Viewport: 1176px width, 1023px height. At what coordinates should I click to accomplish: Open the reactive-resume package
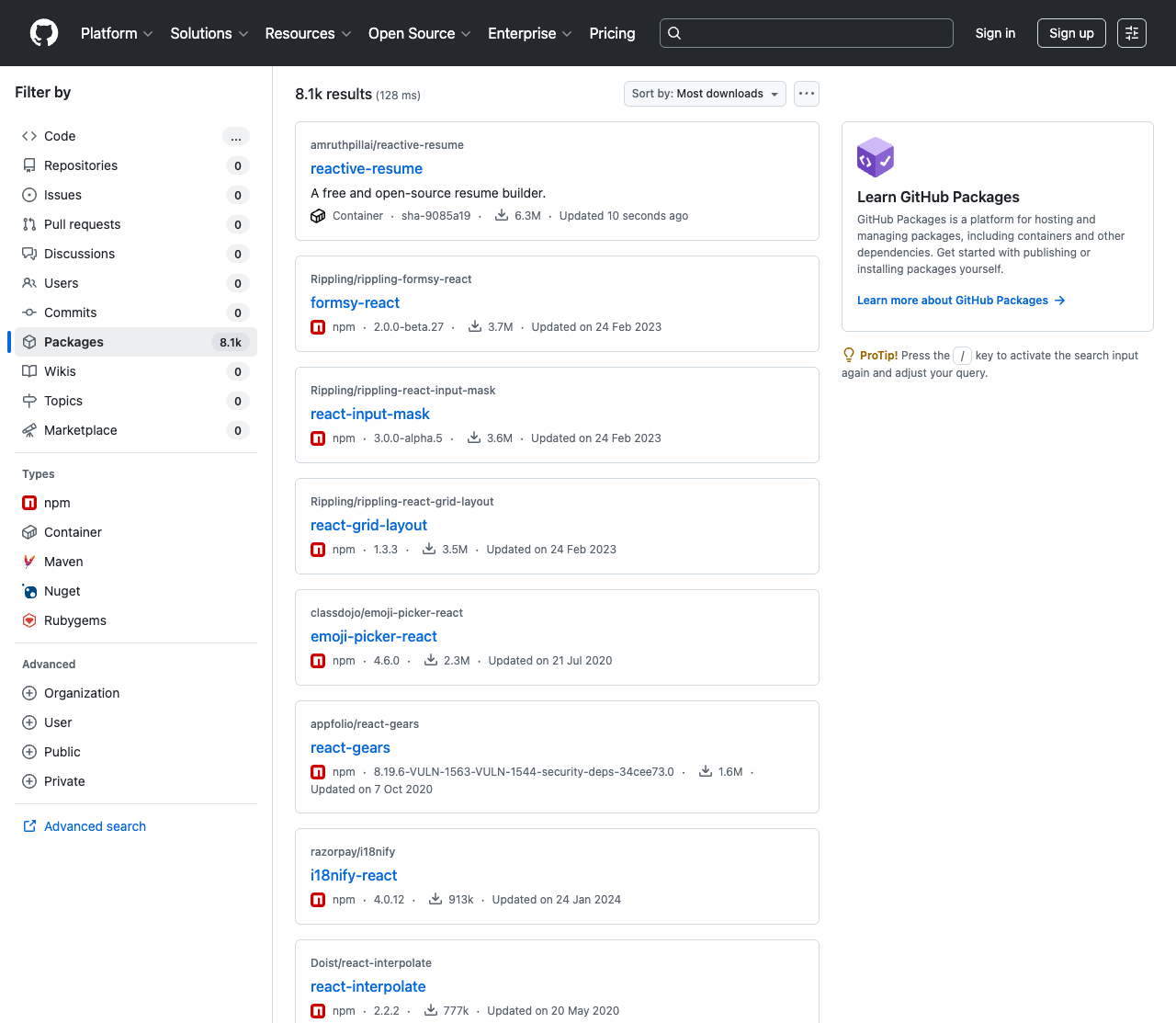367,168
